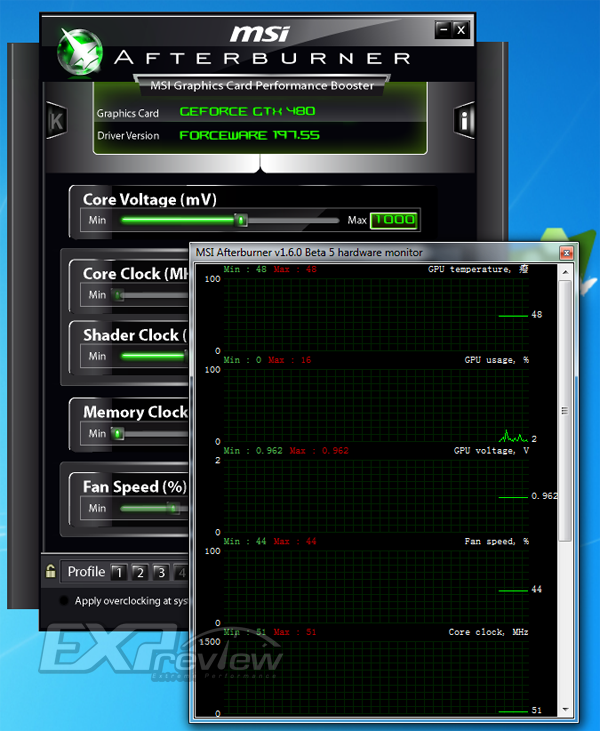The height and width of the screenshot is (731, 600).
Task: Click the FORCEWARE 197.55 driver version text
Action: point(249,135)
